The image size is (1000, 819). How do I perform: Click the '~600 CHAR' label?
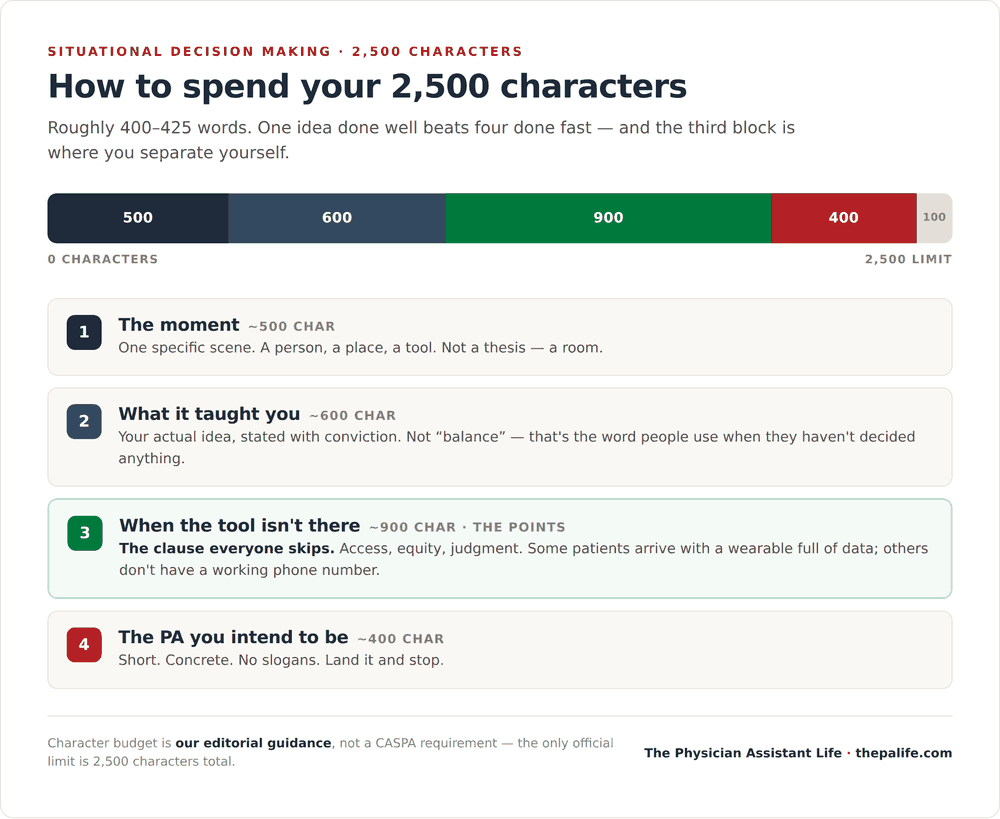[353, 416]
